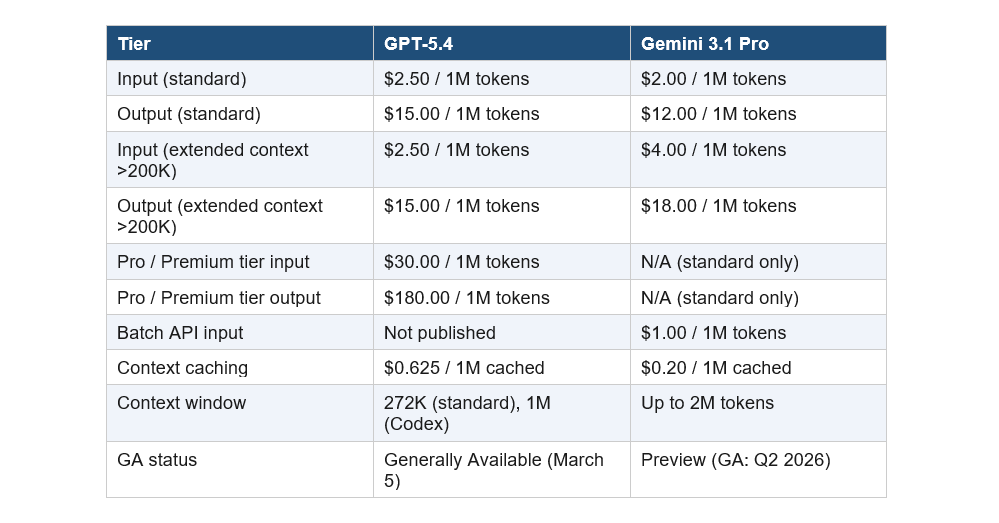Select the Input (standard) row label
This screenshot has width=999, height=523.
click(x=182, y=79)
